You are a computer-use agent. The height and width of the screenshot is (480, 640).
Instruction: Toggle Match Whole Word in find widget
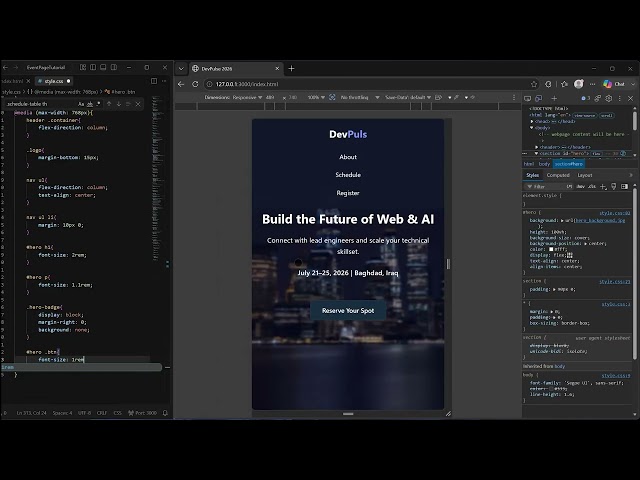(90, 104)
